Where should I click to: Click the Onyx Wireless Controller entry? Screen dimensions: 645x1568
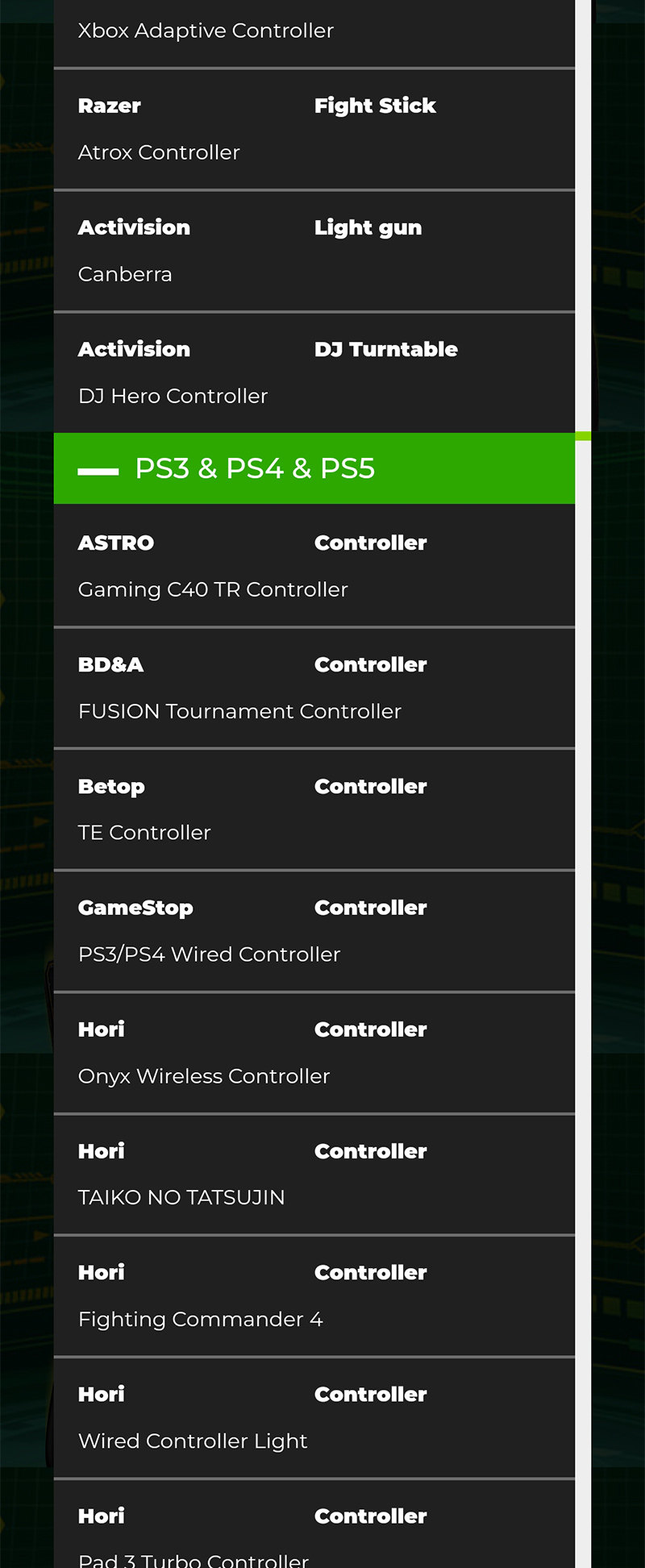[204, 1076]
